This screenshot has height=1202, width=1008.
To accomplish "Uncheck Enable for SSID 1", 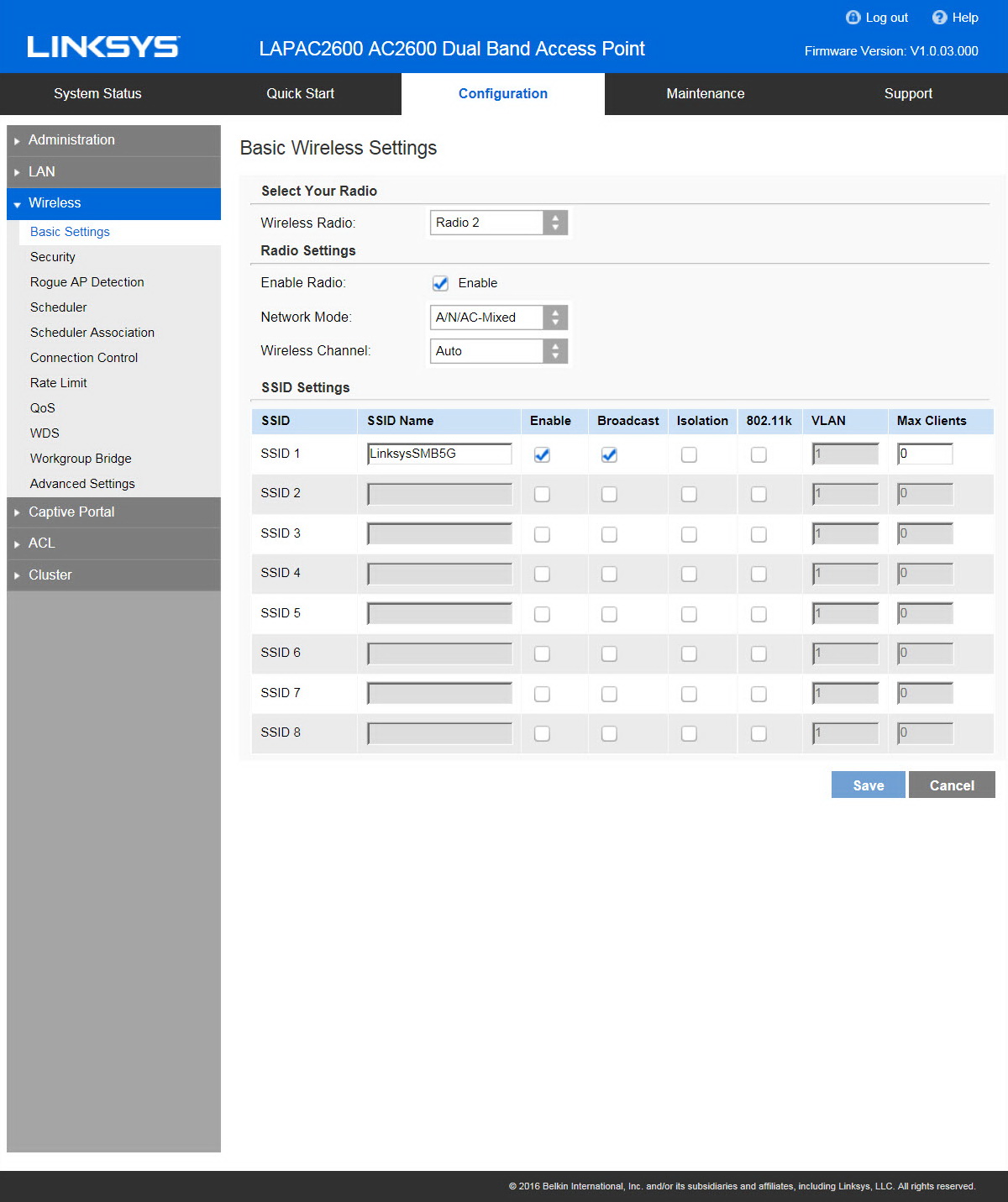I will click(542, 454).
